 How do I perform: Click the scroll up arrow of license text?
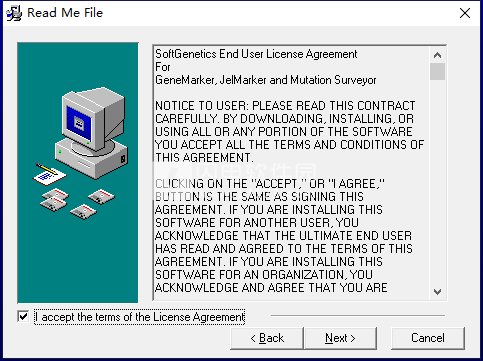[x=437, y=55]
